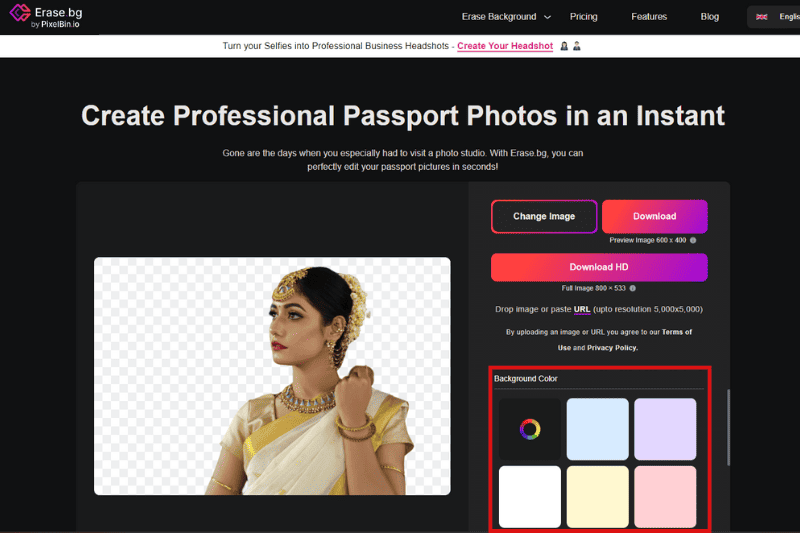The height and width of the screenshot is (533, 800).
Task: Click the Erase.bg logo icon
Action: (x=17, y=16)
